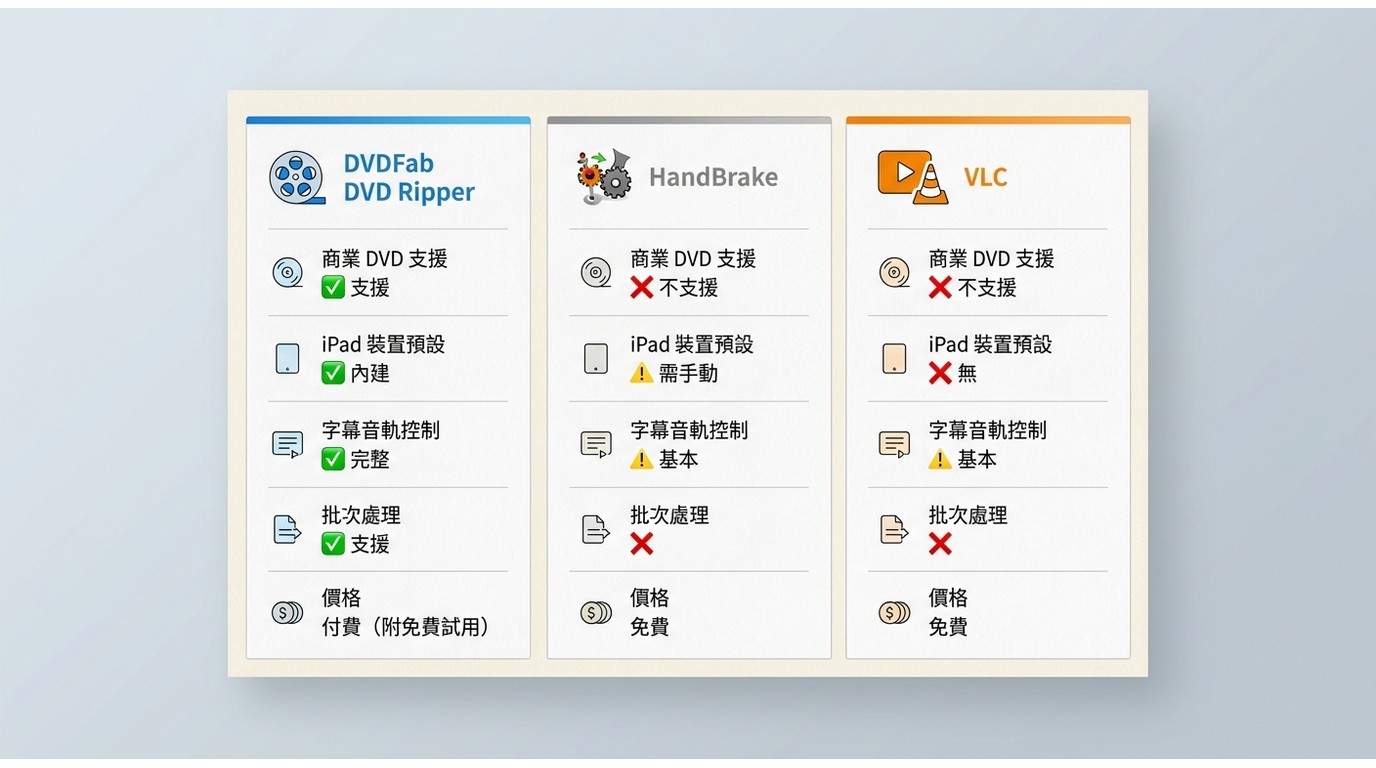The width and height of the screenshot is (1376, 768).
Task: Click 字幕音軌控制 label in VLC column
Action: (987, 430)
